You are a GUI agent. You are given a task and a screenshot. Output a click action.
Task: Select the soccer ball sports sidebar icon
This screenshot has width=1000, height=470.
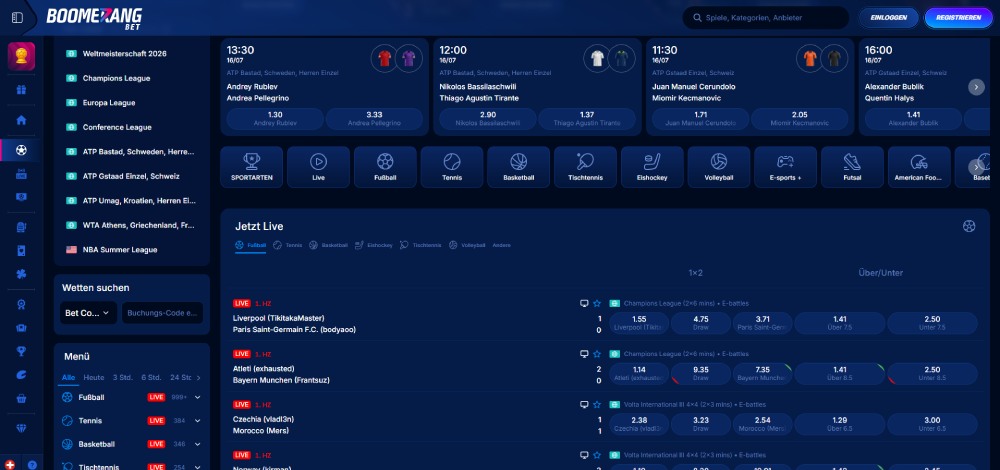21,151
